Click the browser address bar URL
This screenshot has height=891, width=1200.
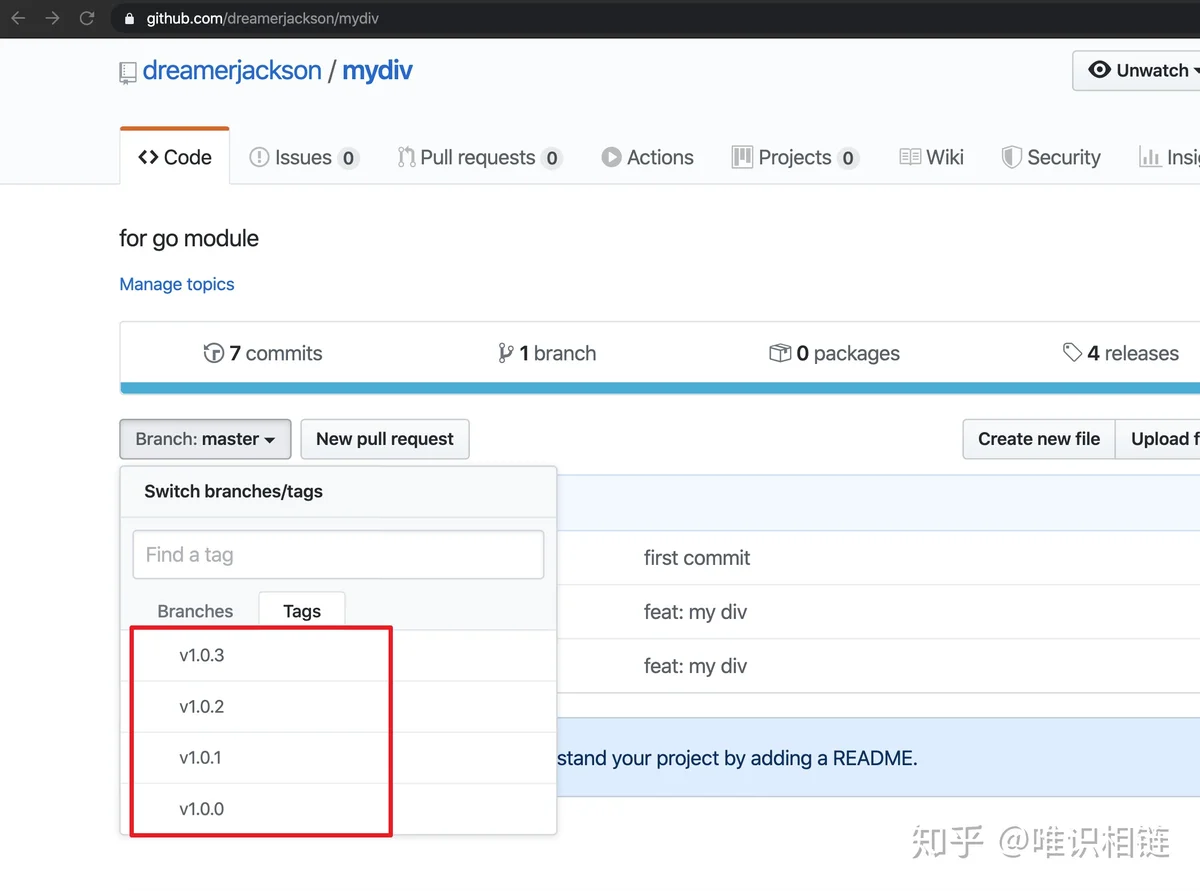[x=263, y=18]
